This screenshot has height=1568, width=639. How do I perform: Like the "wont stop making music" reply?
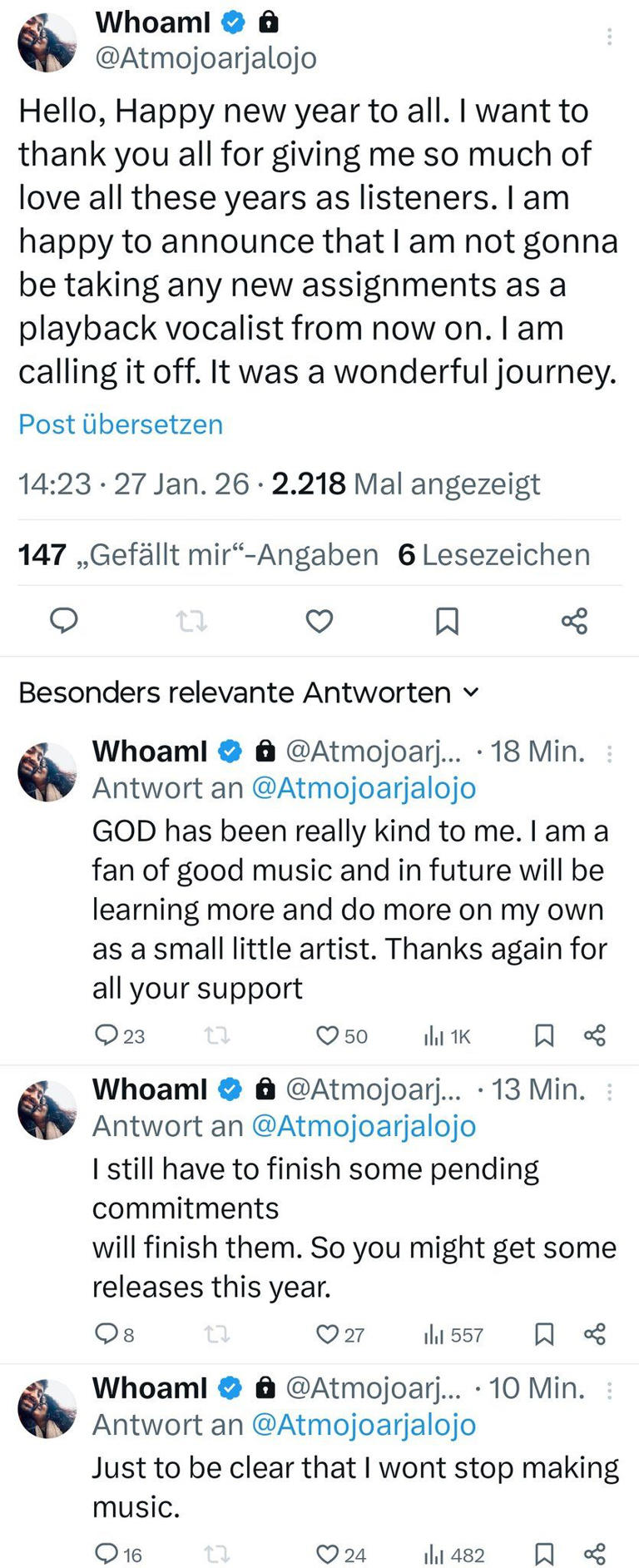pos(328,1554)
